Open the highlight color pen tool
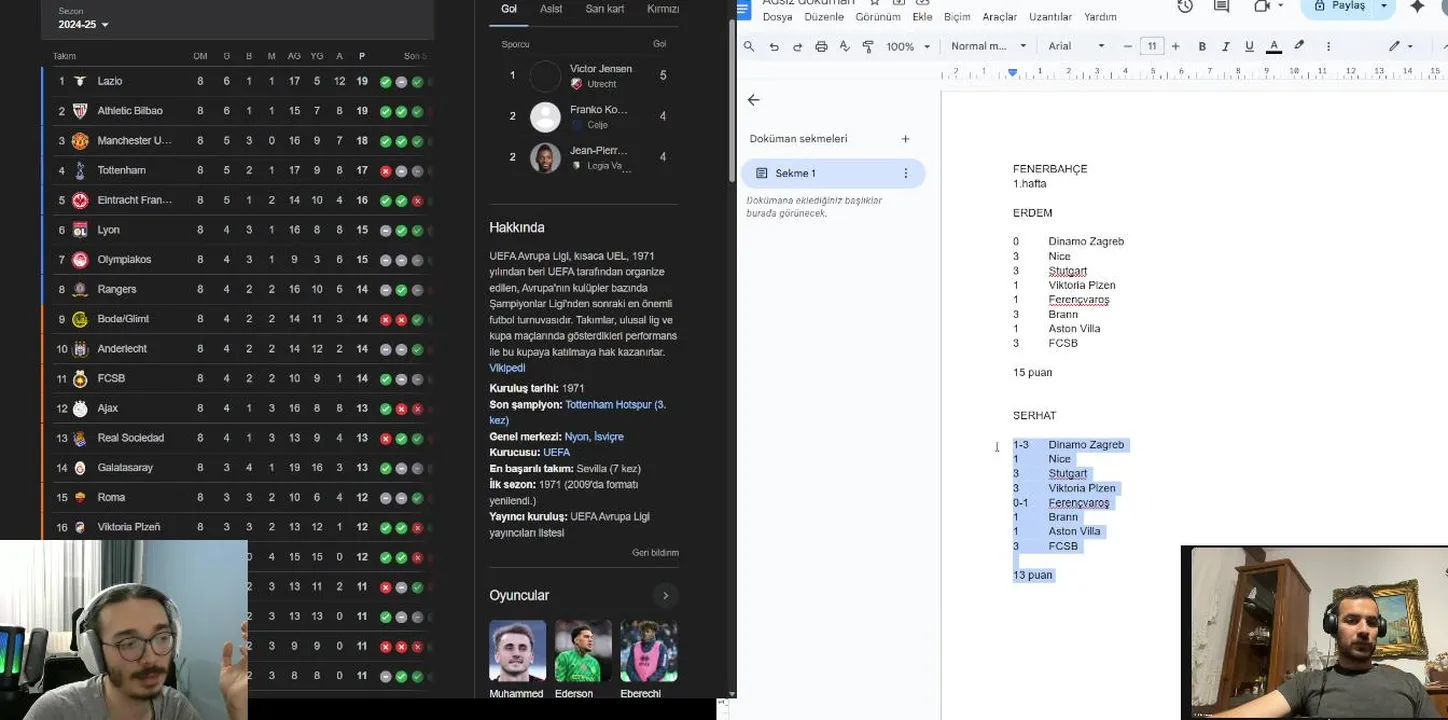The width and height of the screenshot is (1448, 720). click(1299, 46)
